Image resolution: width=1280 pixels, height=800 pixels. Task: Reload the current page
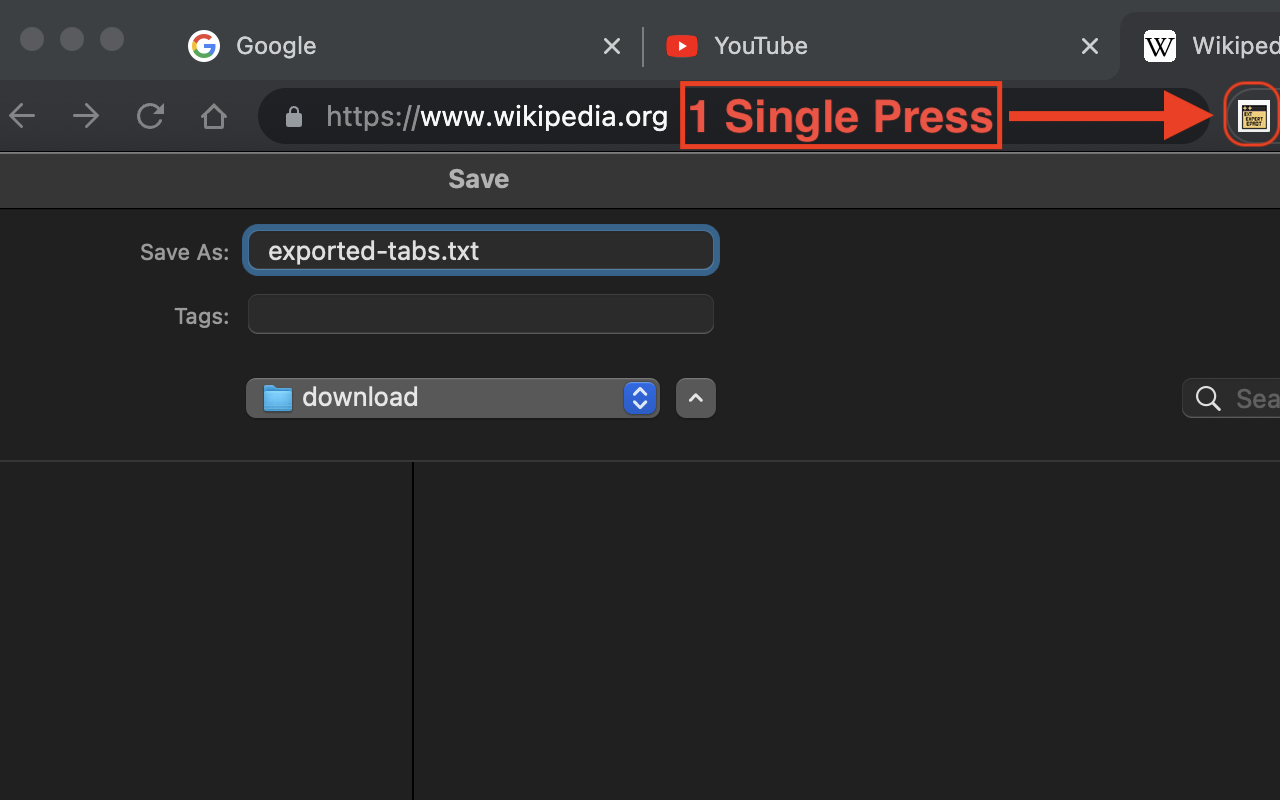click(150, 115)
